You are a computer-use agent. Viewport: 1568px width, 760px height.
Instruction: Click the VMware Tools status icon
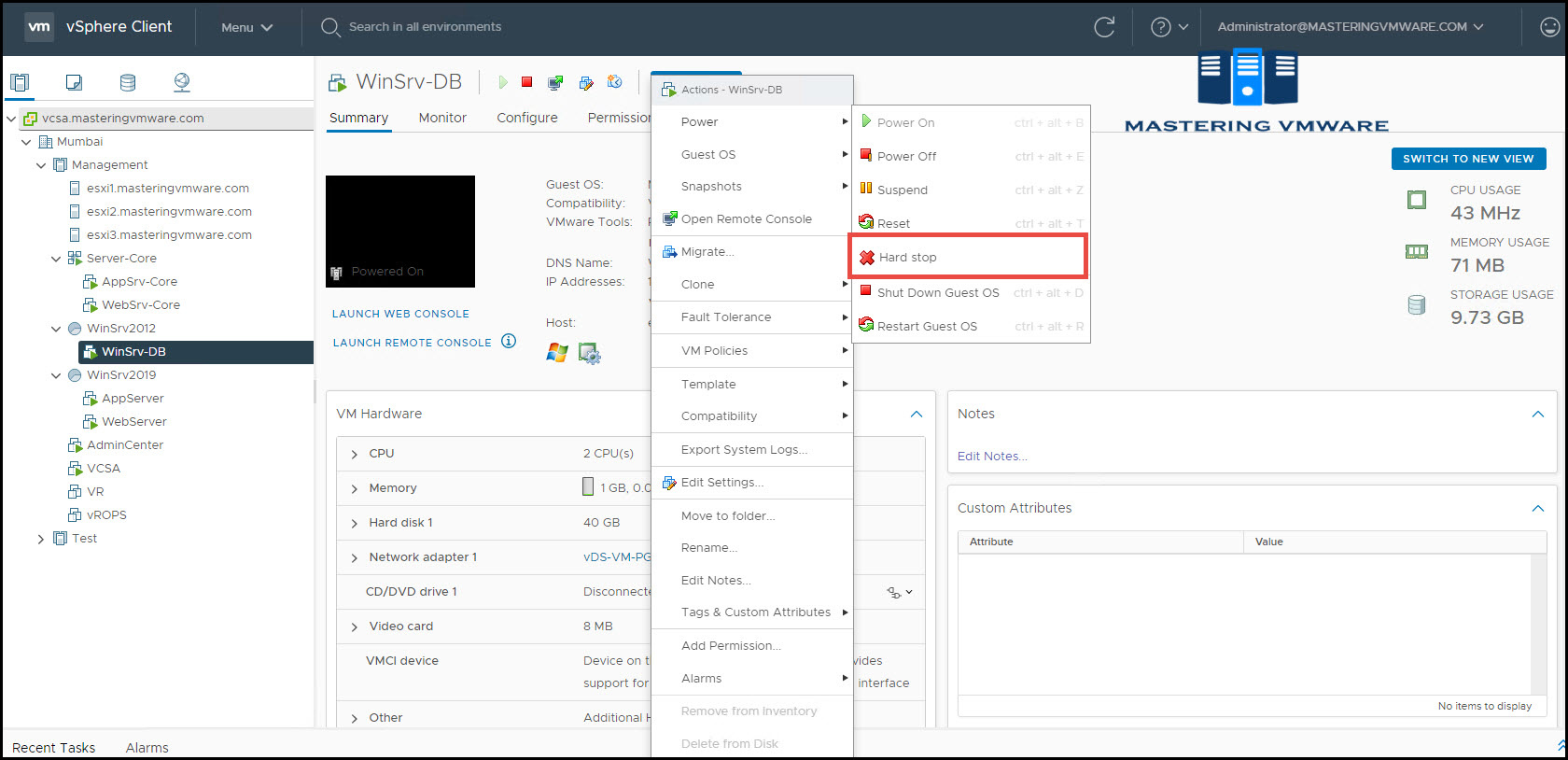(589, 353)
